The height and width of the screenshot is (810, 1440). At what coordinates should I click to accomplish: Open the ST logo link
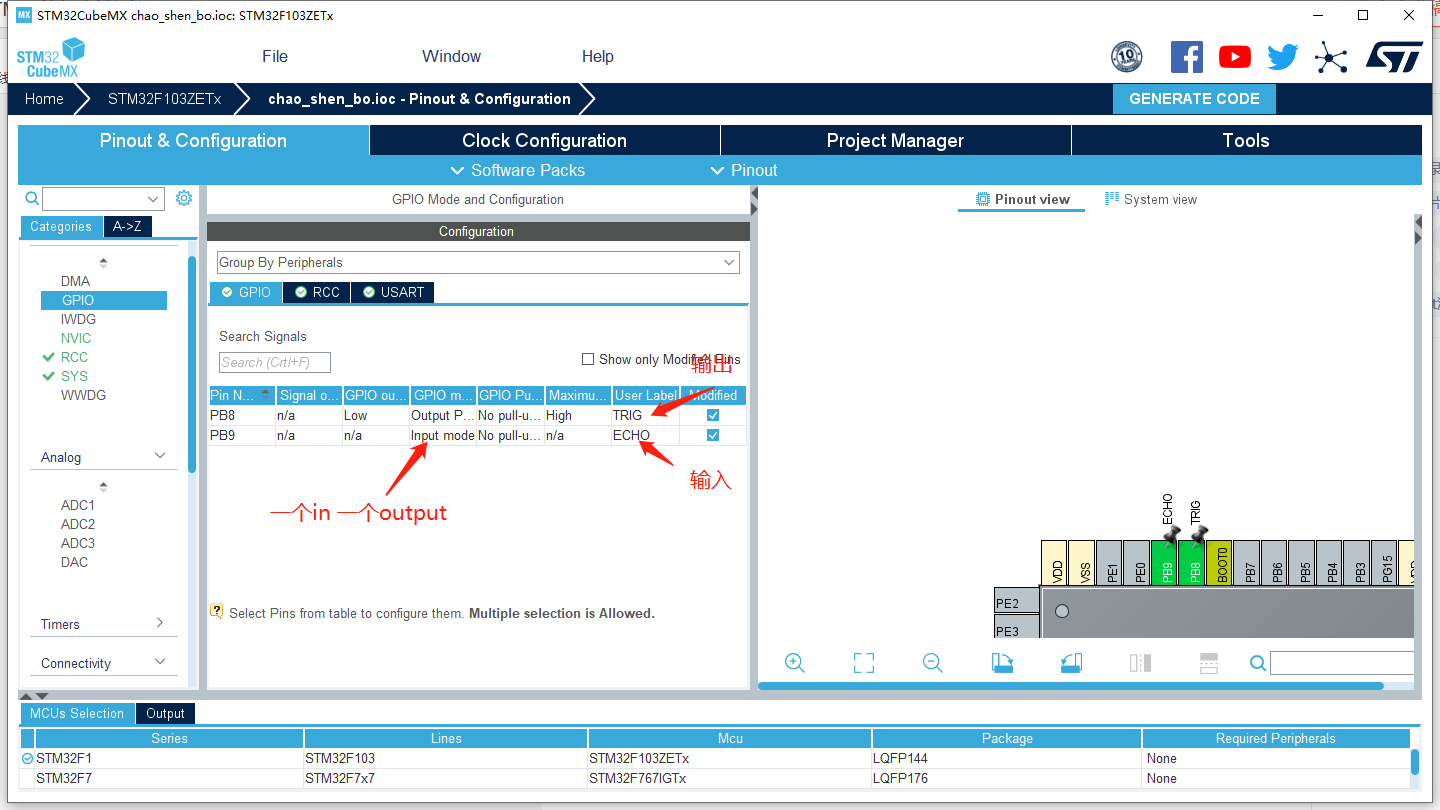[1394, 57]
